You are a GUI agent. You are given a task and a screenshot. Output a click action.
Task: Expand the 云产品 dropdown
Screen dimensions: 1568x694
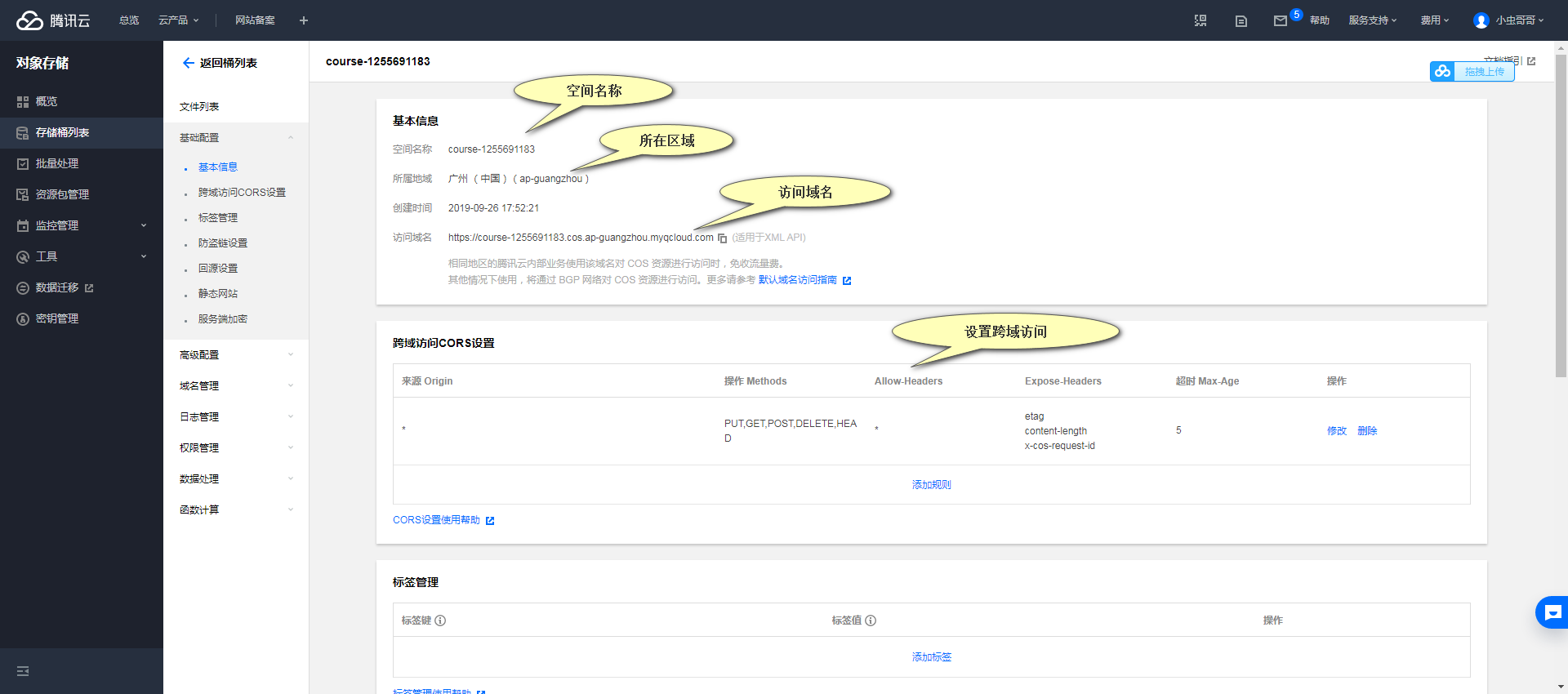point(178,20)
